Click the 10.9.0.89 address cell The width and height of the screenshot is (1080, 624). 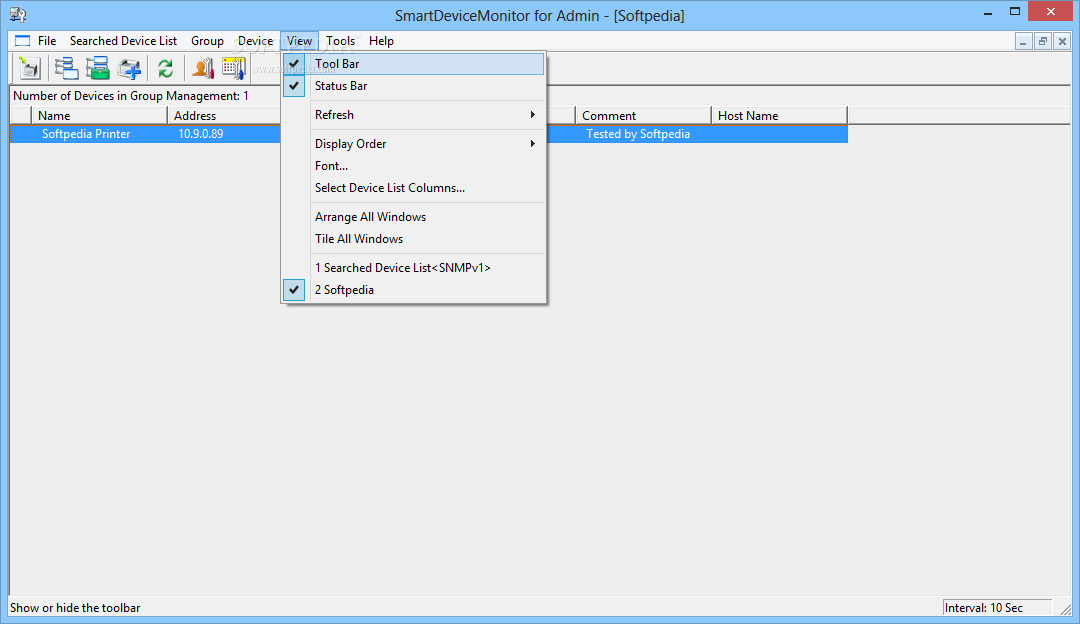200,134
